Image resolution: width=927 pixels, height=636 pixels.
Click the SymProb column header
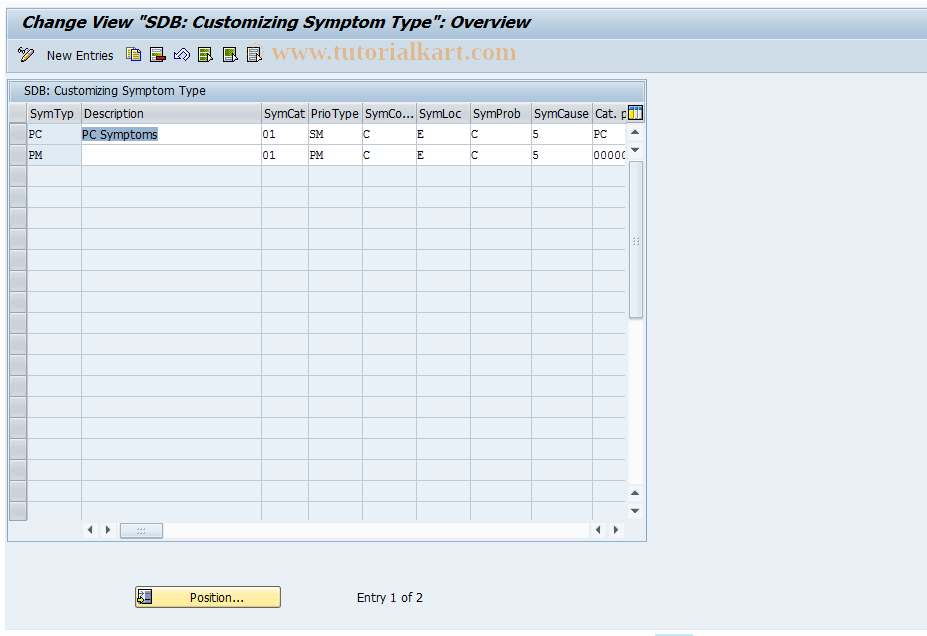[500, 113]
